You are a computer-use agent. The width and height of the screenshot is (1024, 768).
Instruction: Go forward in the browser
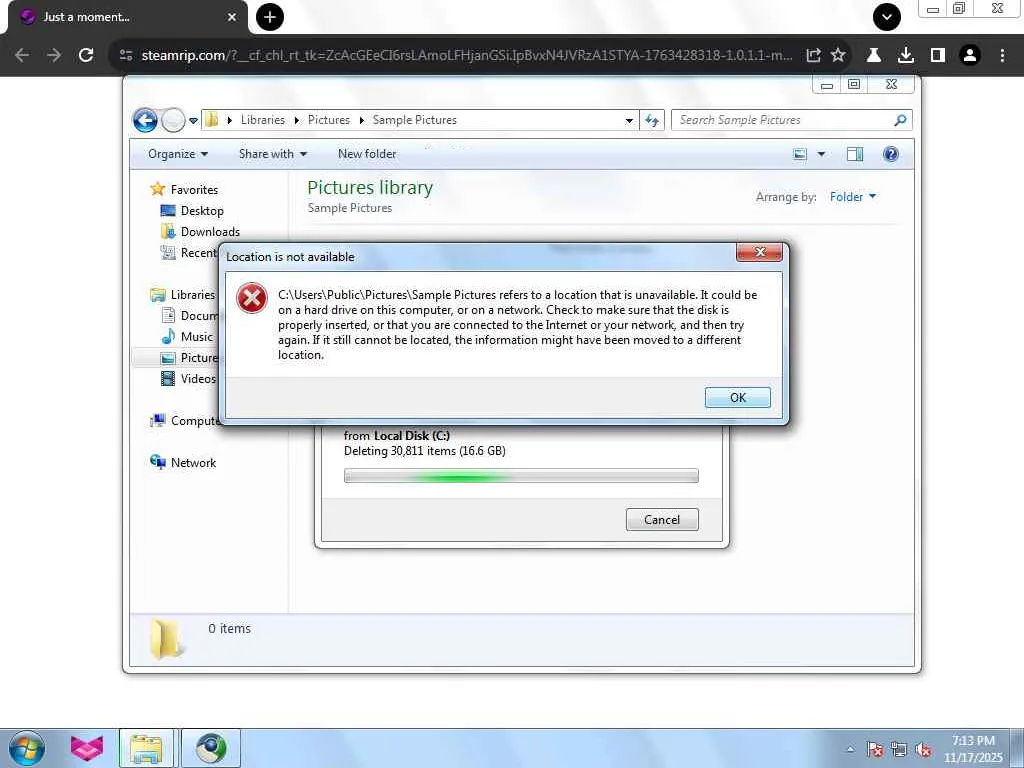pos(54,56)
